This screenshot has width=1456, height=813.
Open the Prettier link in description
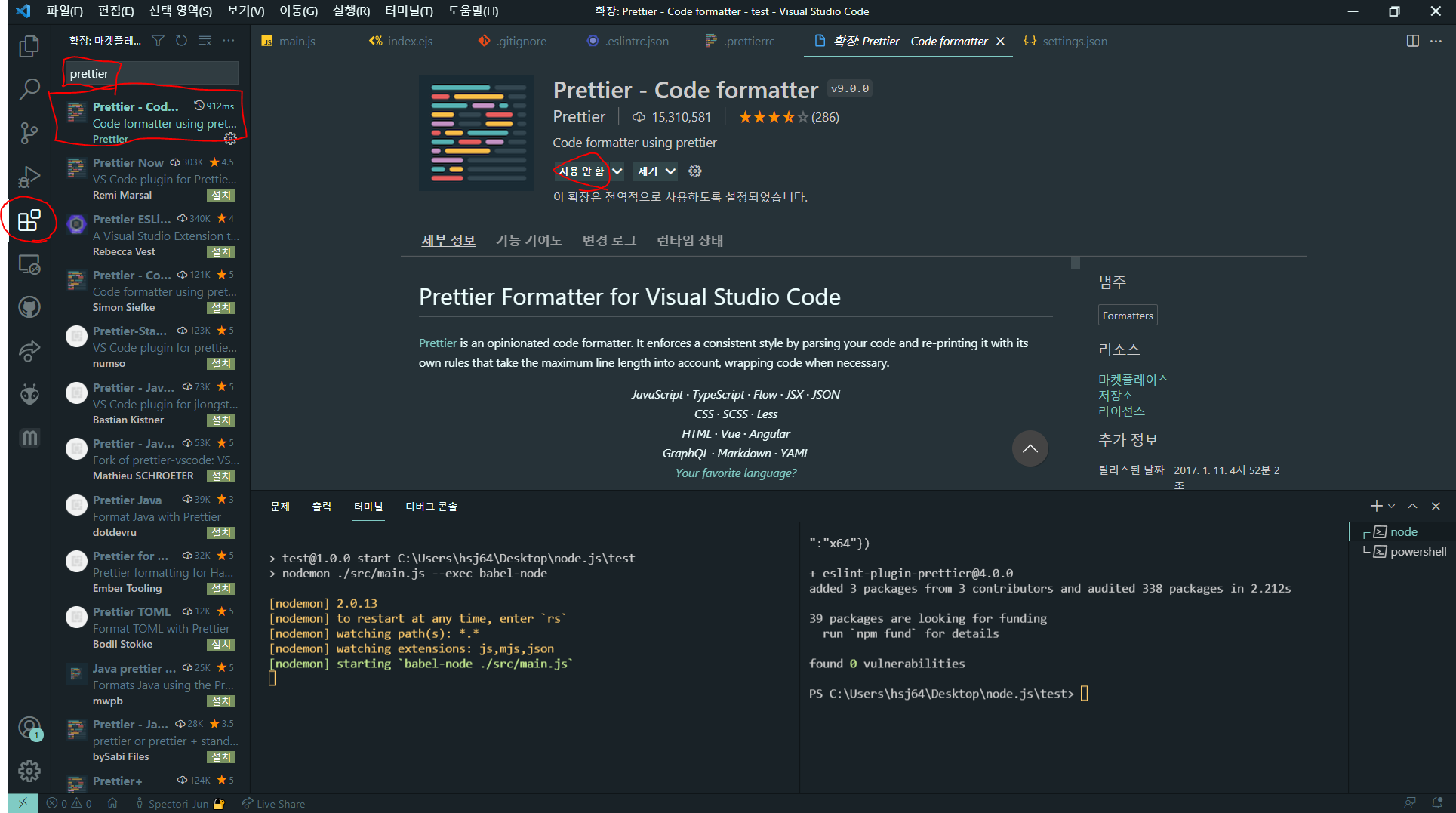point(438,343)
